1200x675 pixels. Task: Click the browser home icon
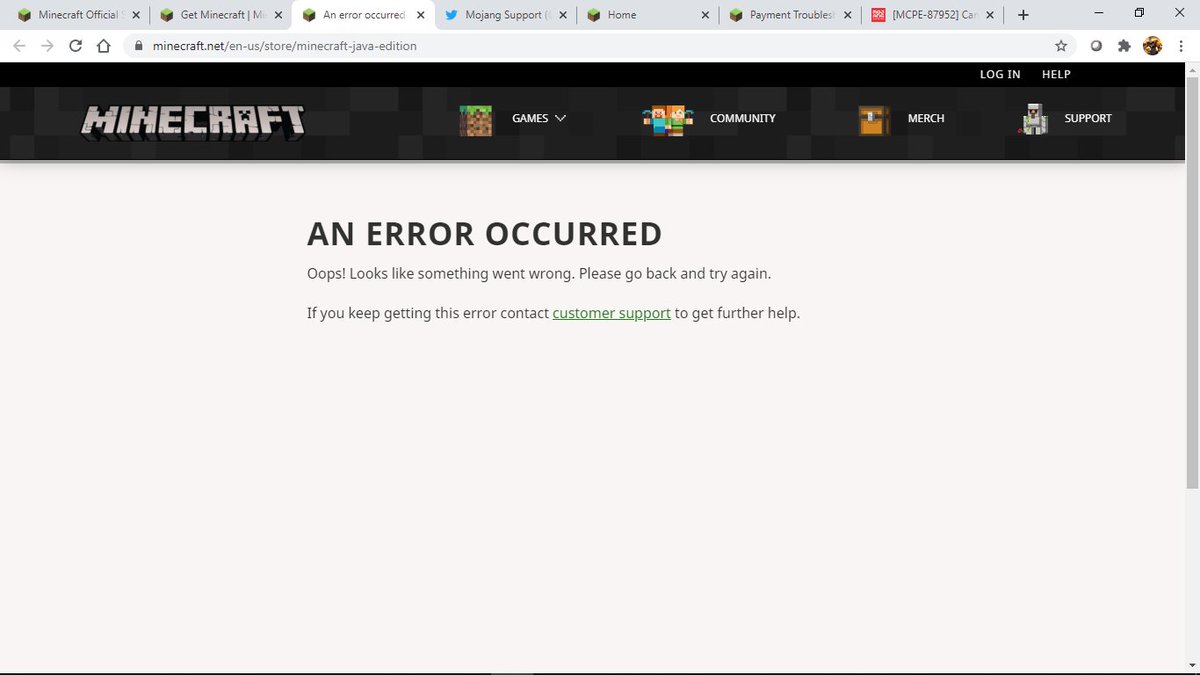pos(103,46)
